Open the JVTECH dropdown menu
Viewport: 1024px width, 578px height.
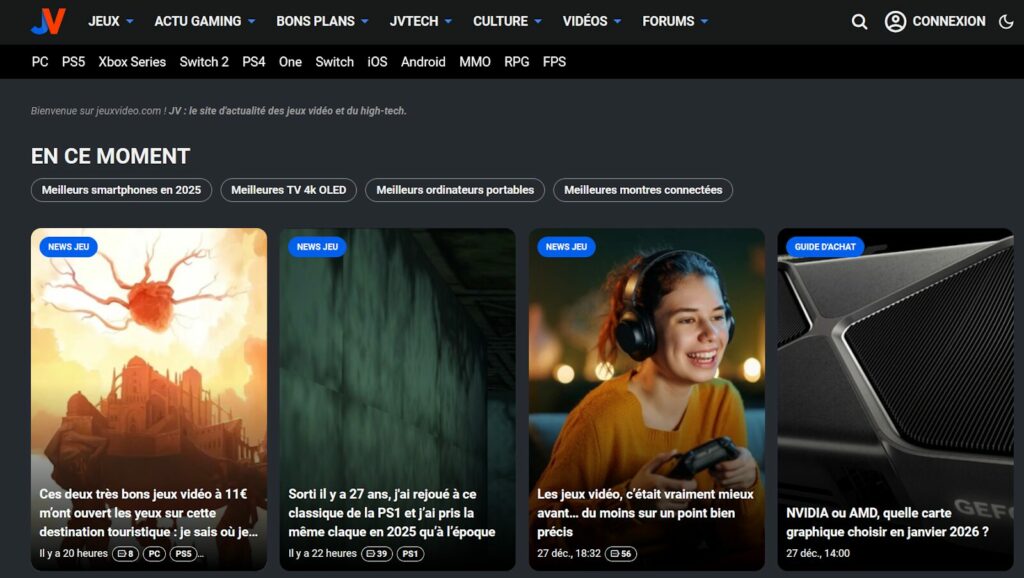[x=420, y=21]
